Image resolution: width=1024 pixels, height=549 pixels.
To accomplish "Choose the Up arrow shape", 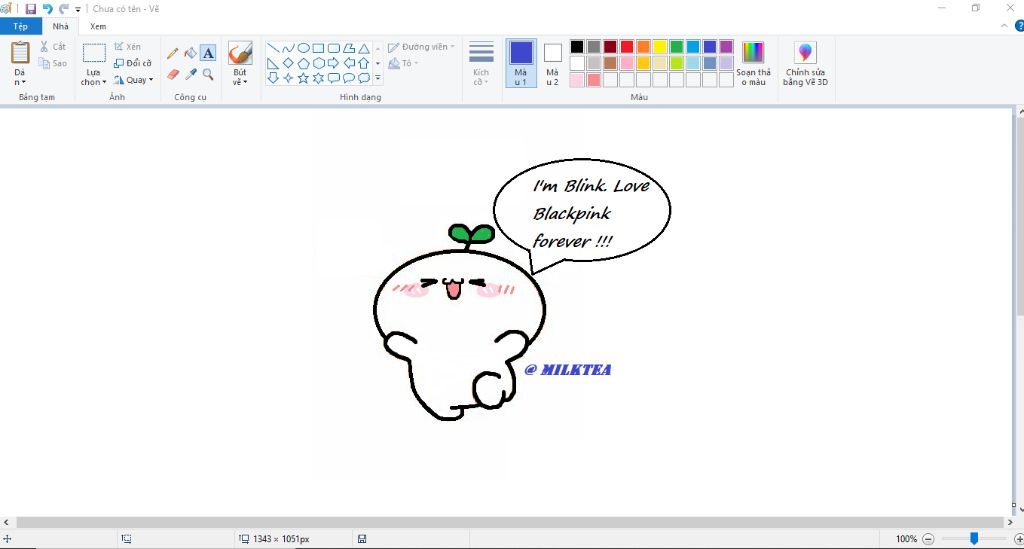I will click(364, 63).
